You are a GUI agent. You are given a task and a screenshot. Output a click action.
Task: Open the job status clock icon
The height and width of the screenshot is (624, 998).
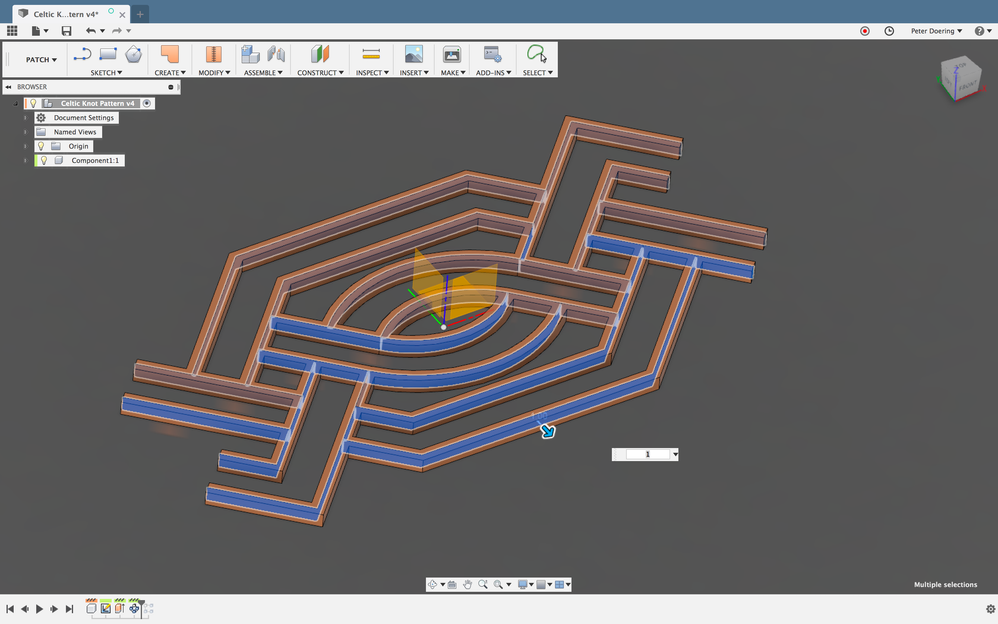click(889, 31)
